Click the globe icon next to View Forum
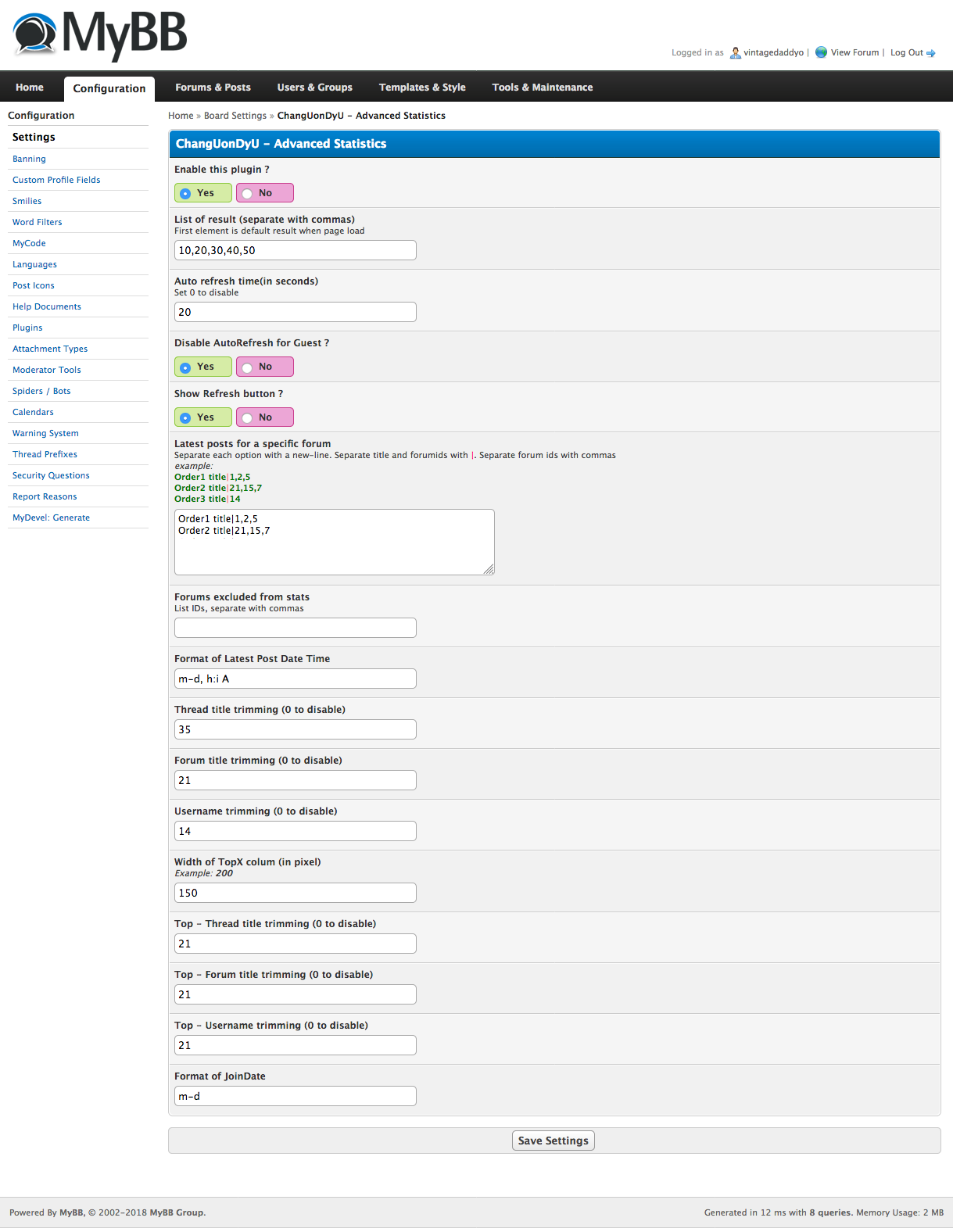The width and height of the screenshot is (953, 1232). (x=821, y=52)
